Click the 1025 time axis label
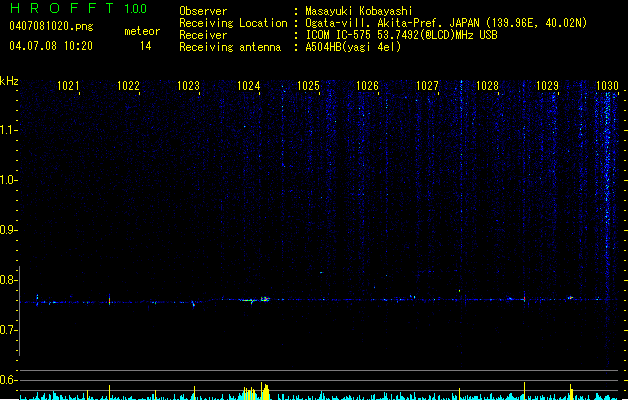 [x=308, y=85]
